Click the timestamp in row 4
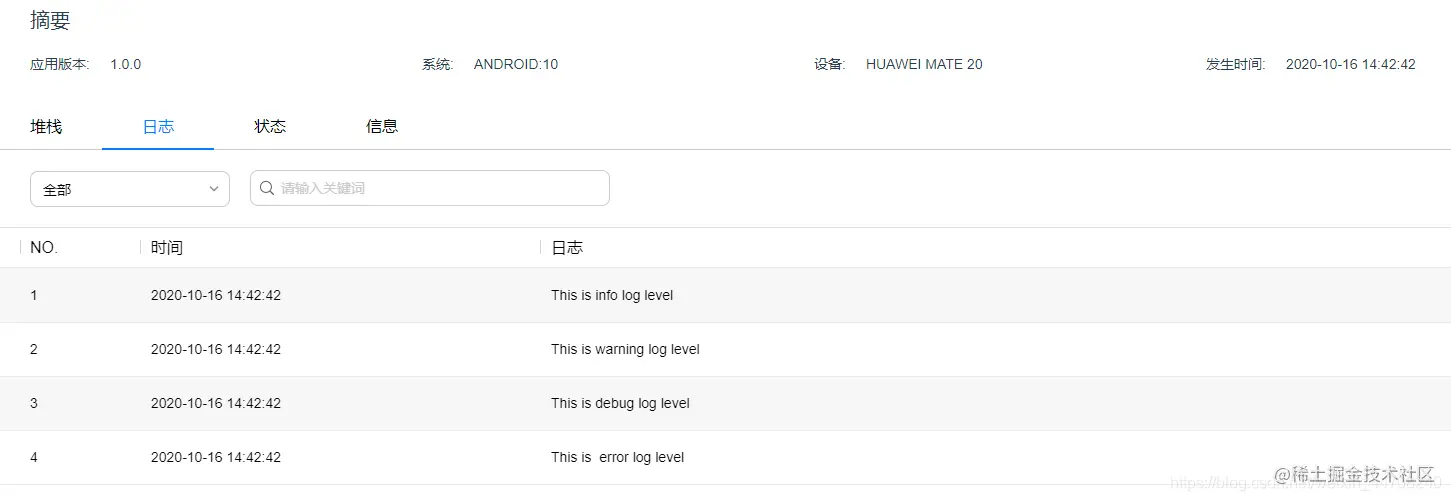 pyautogui.click(x=216, y=457)
